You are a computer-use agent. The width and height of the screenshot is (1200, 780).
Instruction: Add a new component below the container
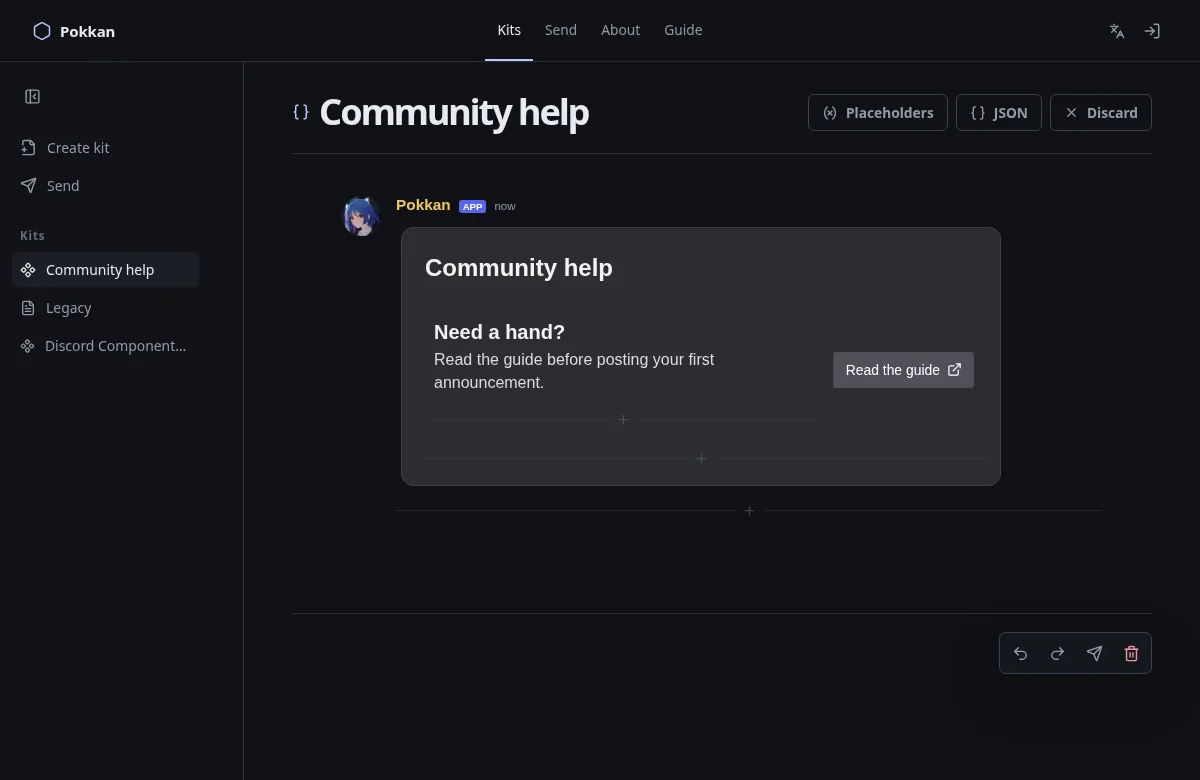[749, 510]
